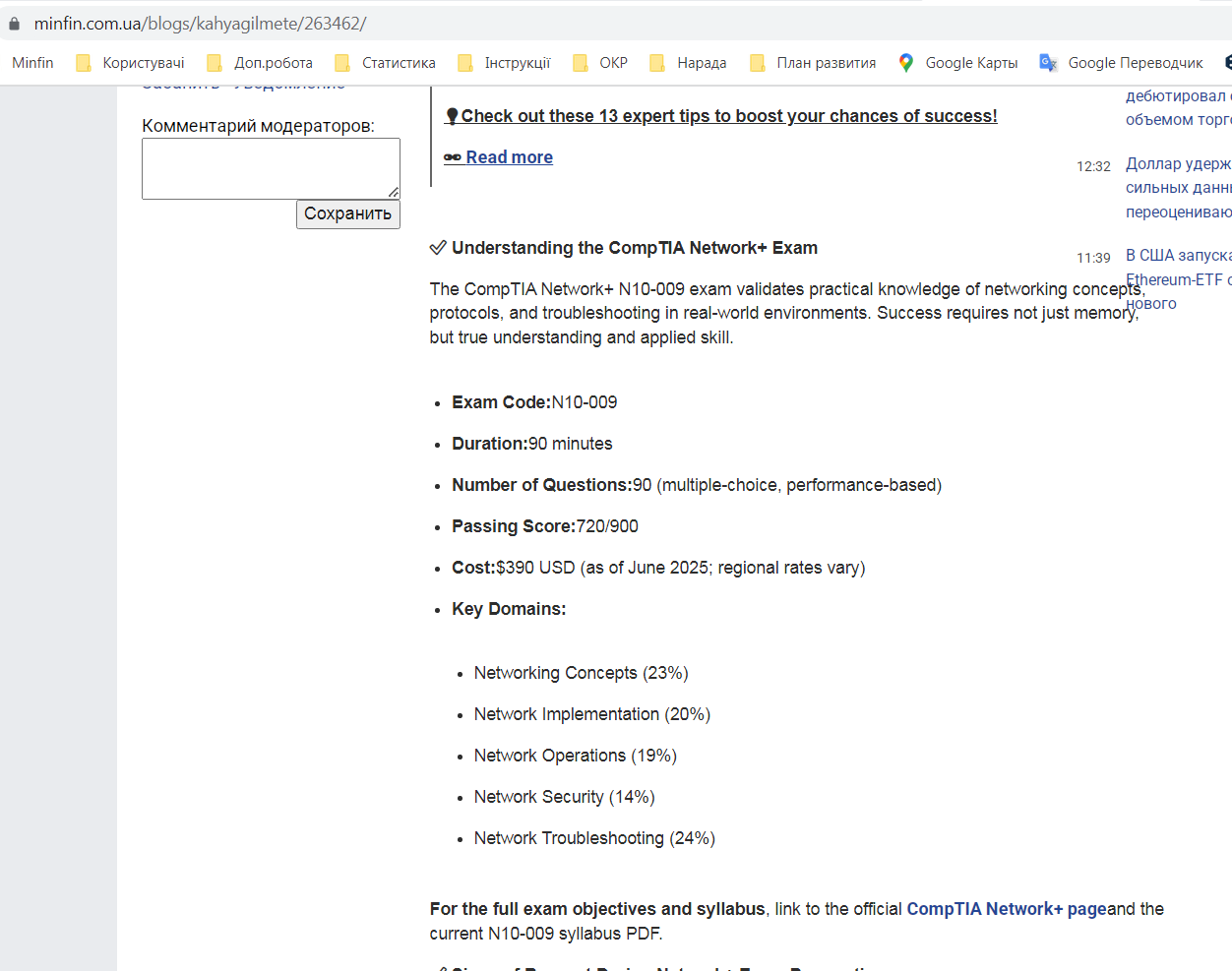Click the 'Exam Code:N10-009' list item
The image size is (1232, 971).
534,402
